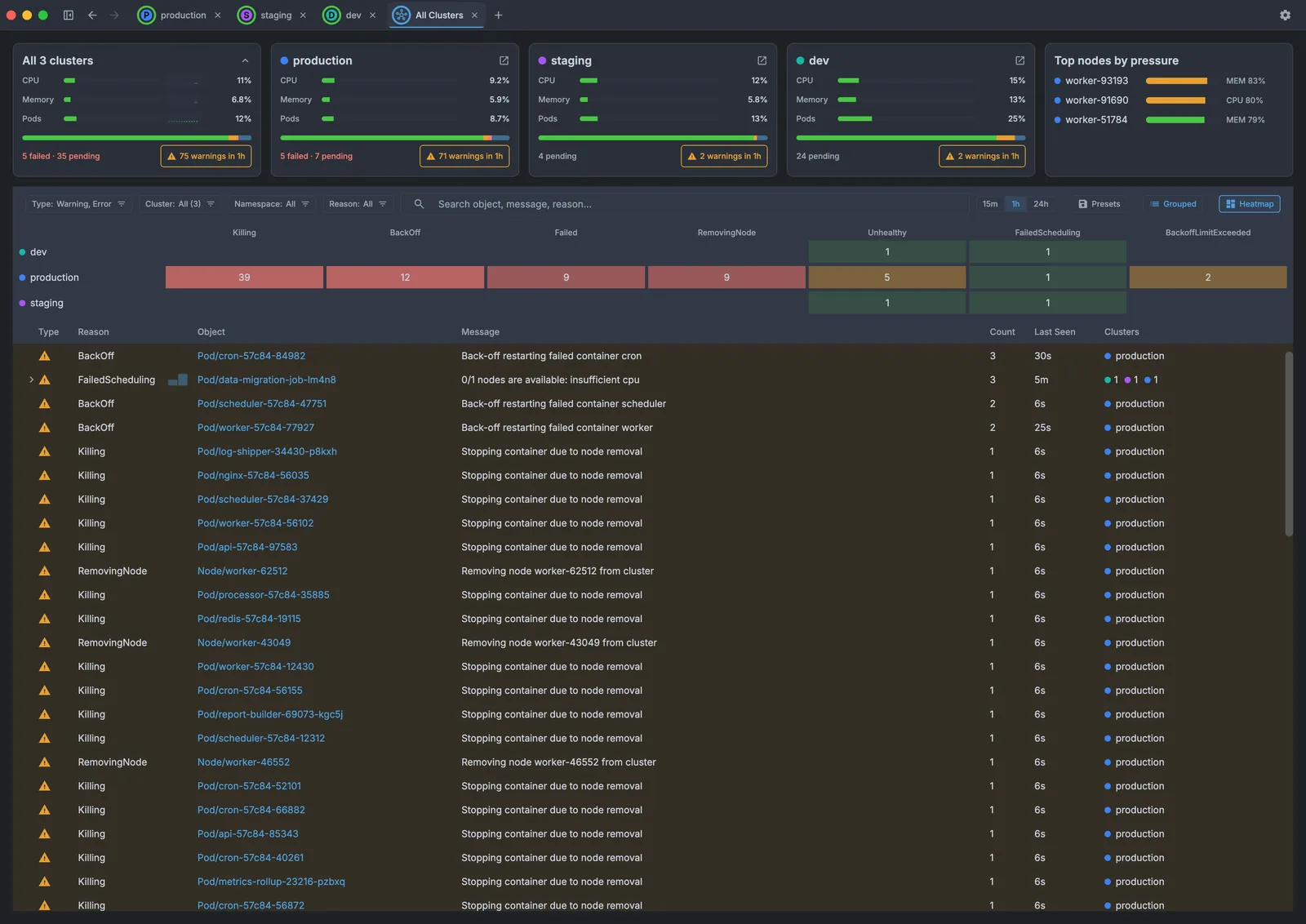
Task: Open staging cluster card in new view
Action: point(762,60)
